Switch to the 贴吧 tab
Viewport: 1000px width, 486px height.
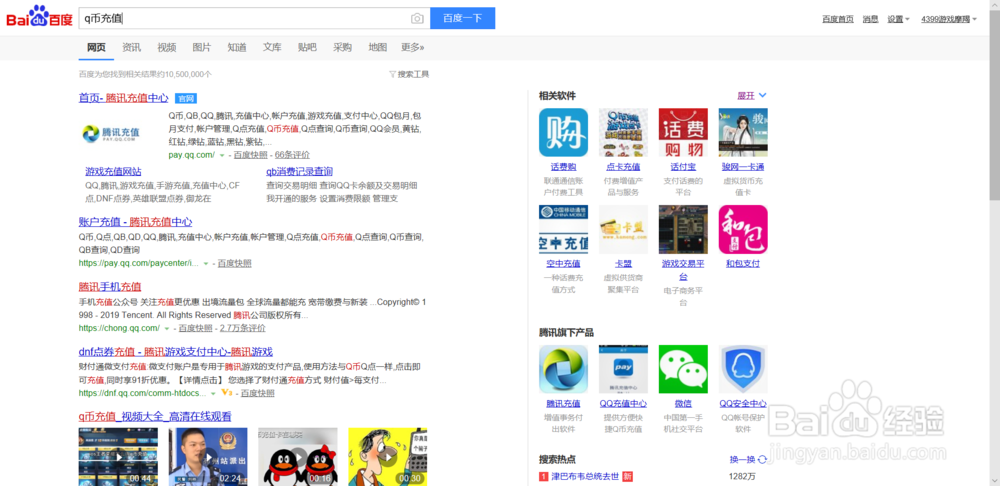tap(307, 47)
